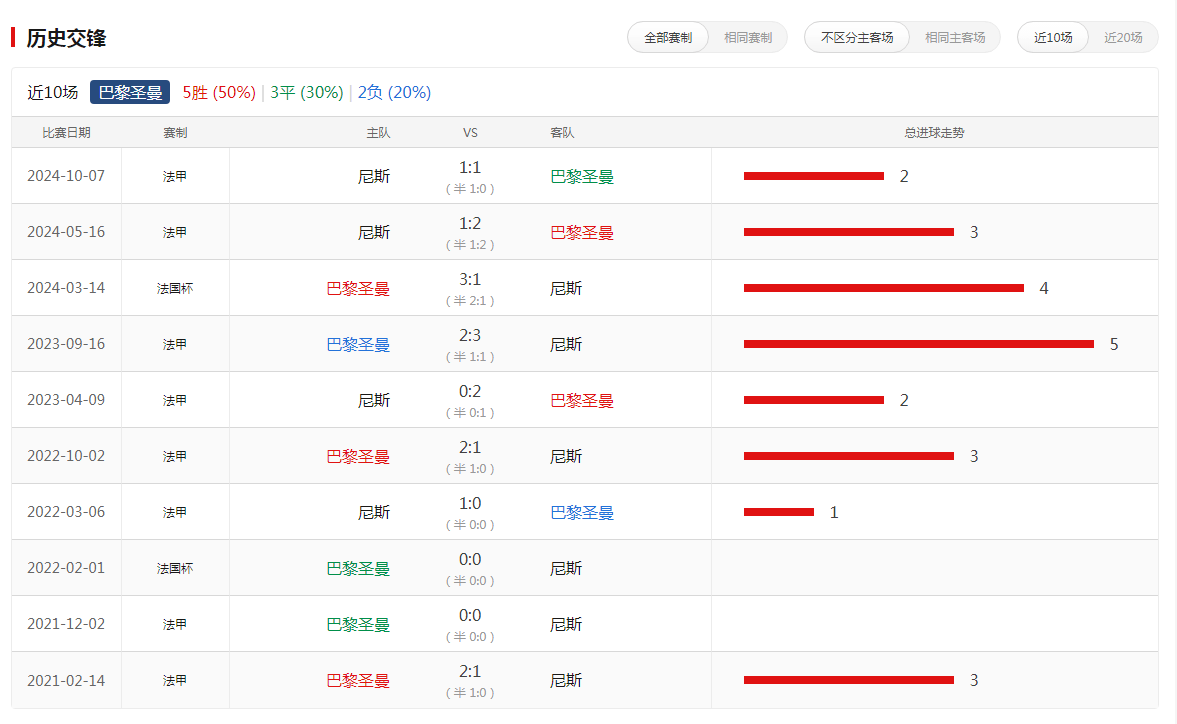Click the 2:3 score of 2023-09-16
Viewport: 1177px width, 724px height.
coord(470,335)
